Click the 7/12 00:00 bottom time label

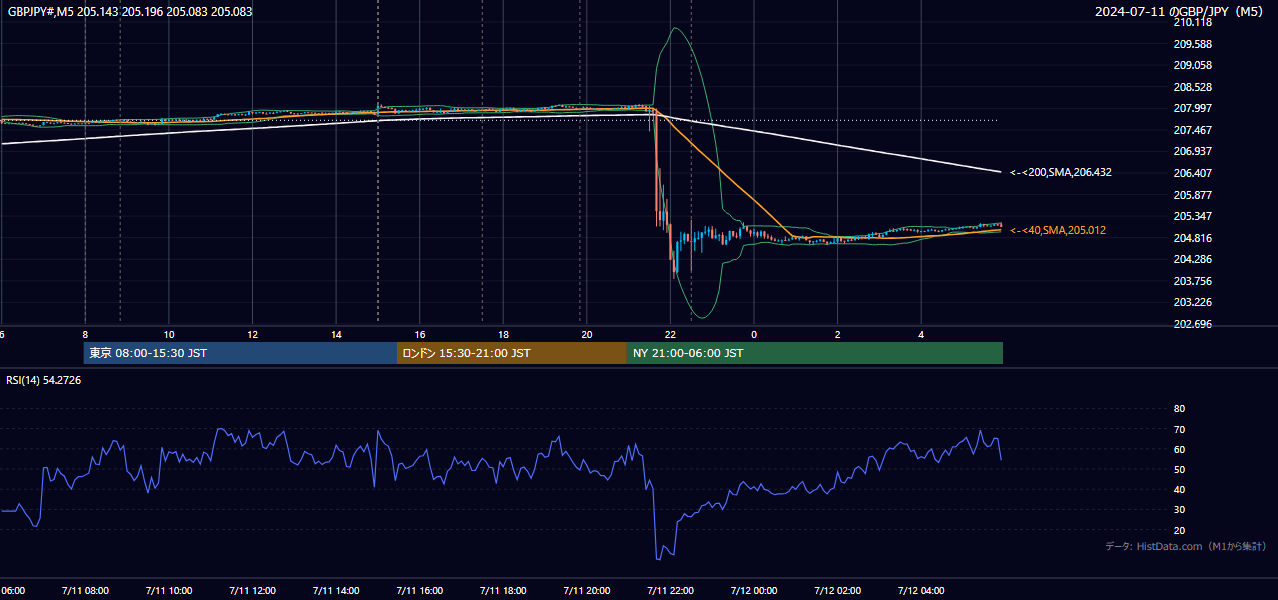[x=754, y=591]
